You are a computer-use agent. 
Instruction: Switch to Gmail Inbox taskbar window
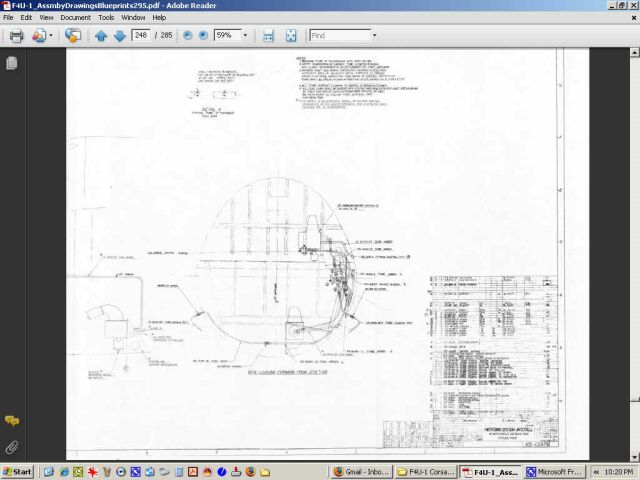tap(362, 472)
